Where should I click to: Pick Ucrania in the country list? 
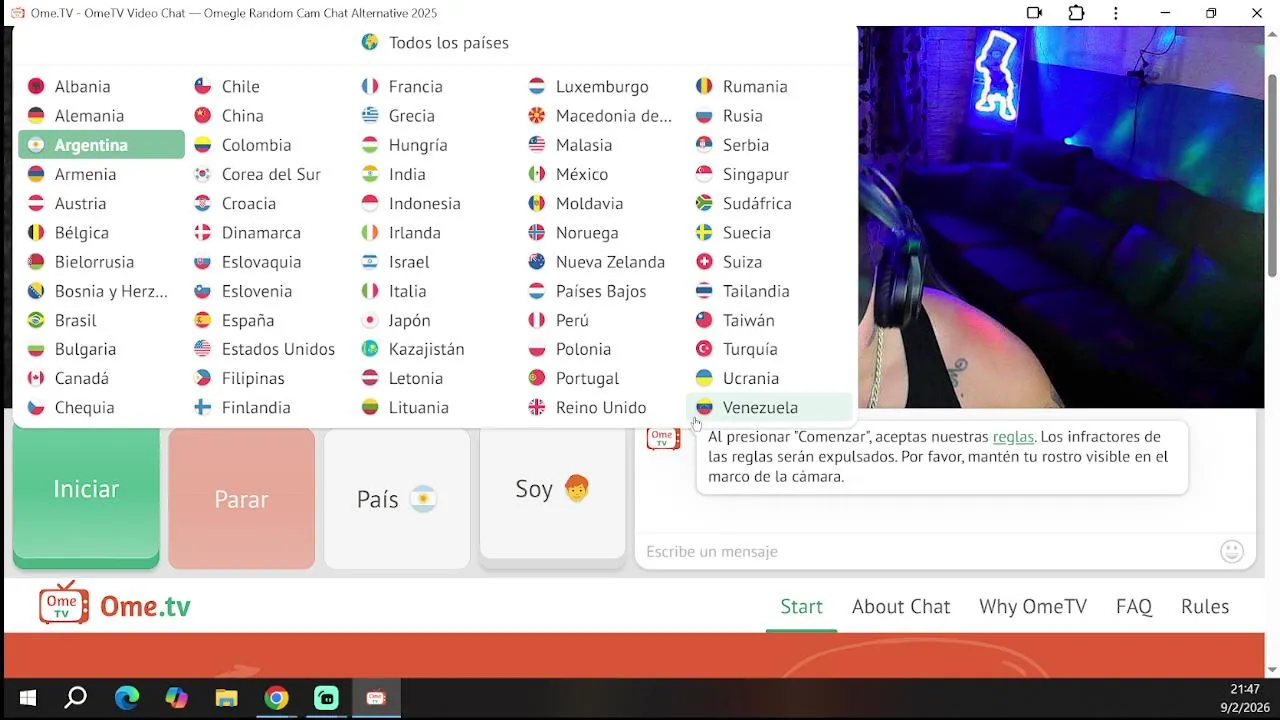[769, 378]
